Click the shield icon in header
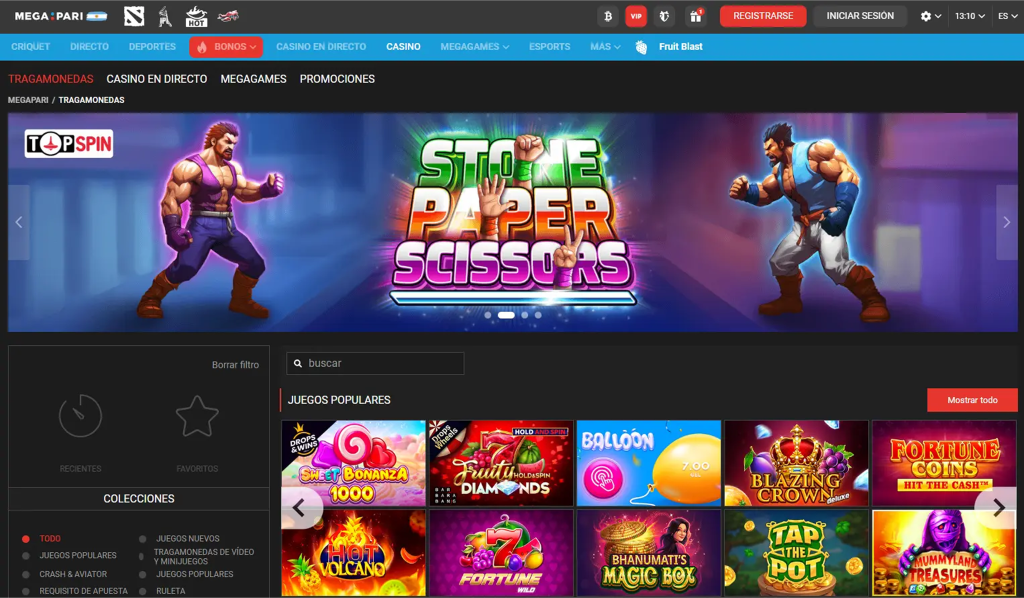The image size is (1024, 598). click(665, 16)
